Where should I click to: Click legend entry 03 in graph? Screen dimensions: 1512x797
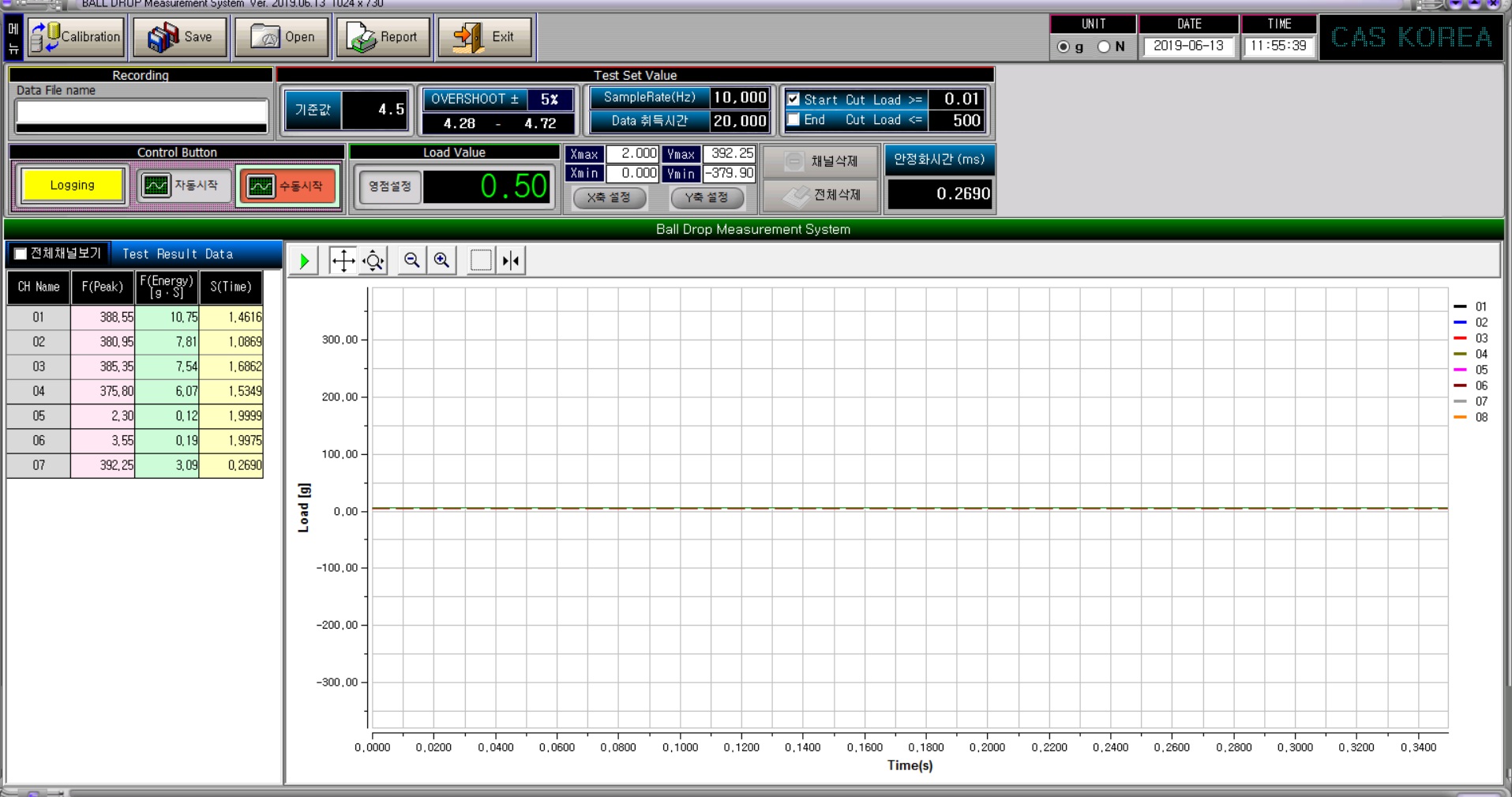pos(1471,338)
